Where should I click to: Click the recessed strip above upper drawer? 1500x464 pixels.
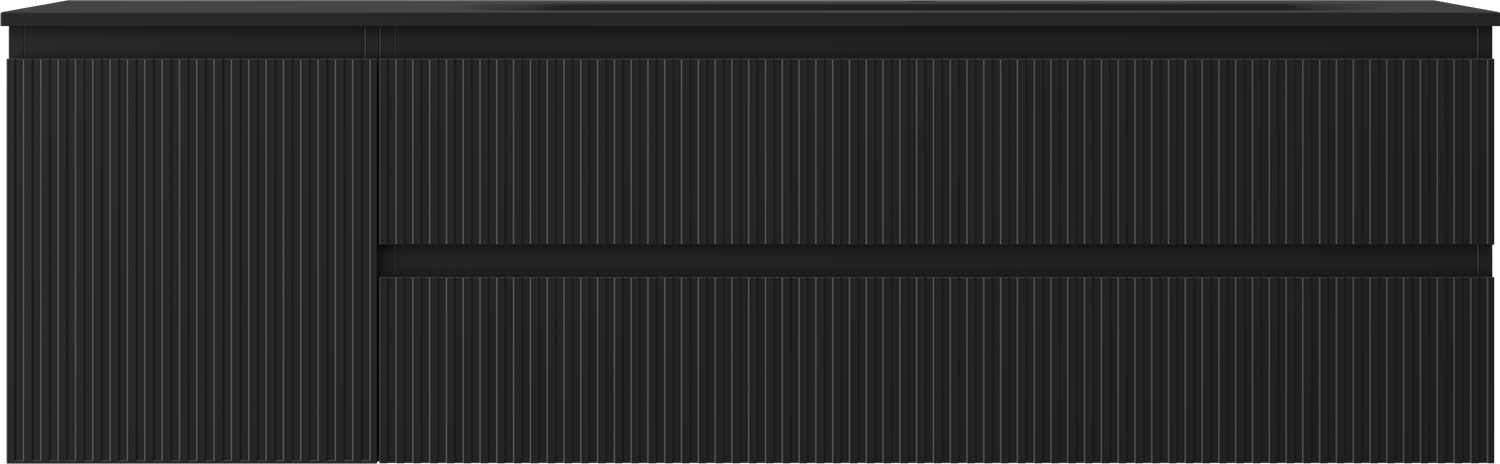[x=930, y=42]
